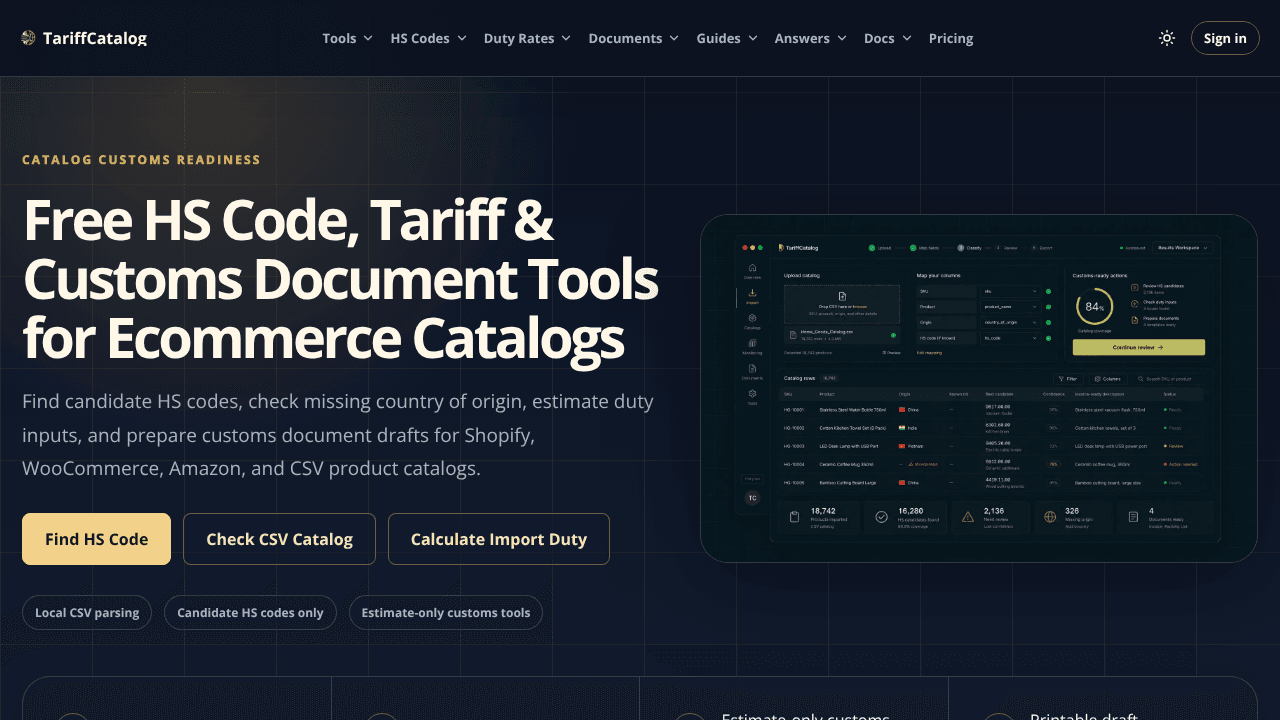1280x720 pixels.
Task: Click the Candidate HS codes only chip
Action: (250, 613)
